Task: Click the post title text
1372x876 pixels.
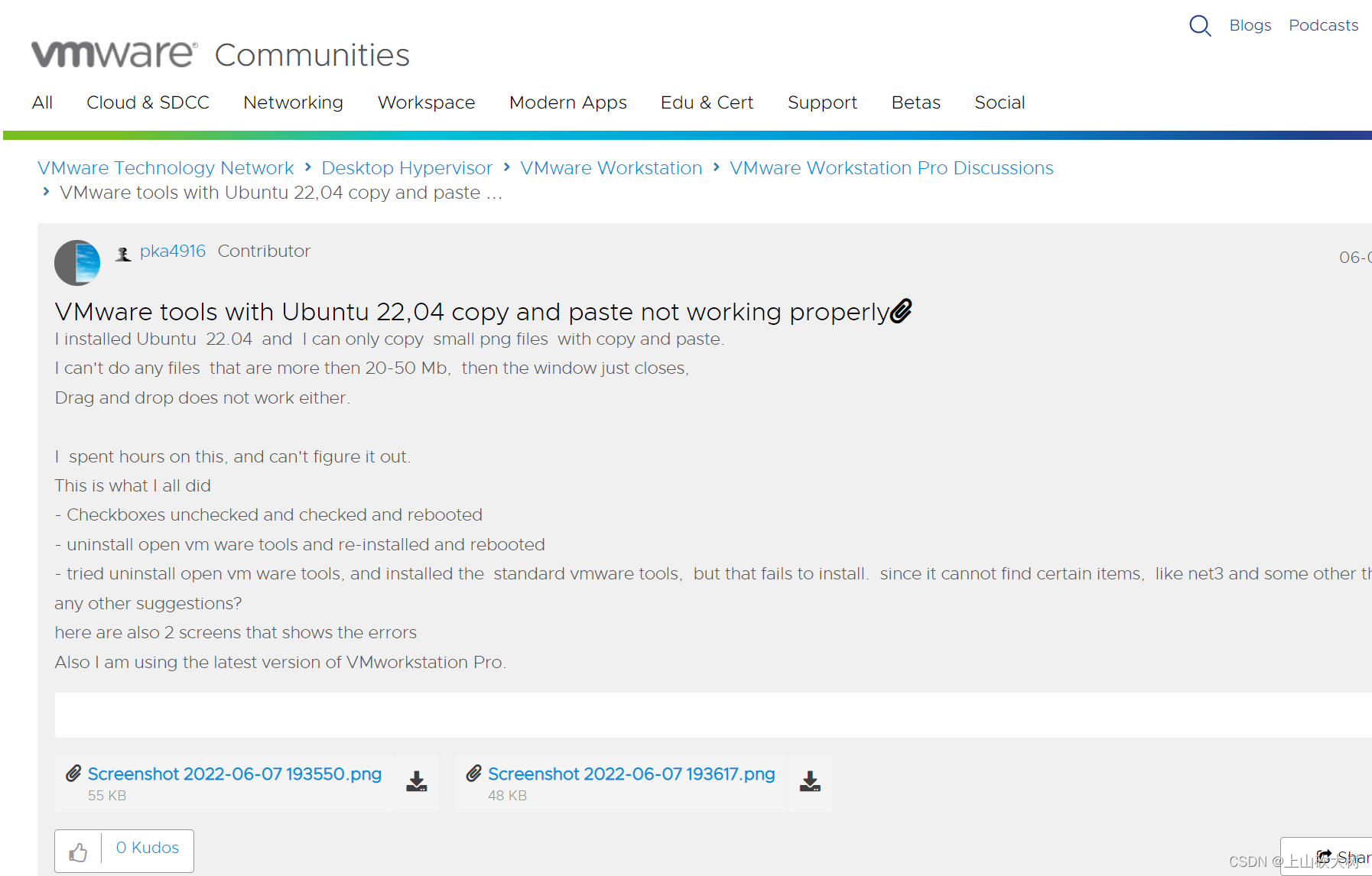Action: tap(473, 312)
